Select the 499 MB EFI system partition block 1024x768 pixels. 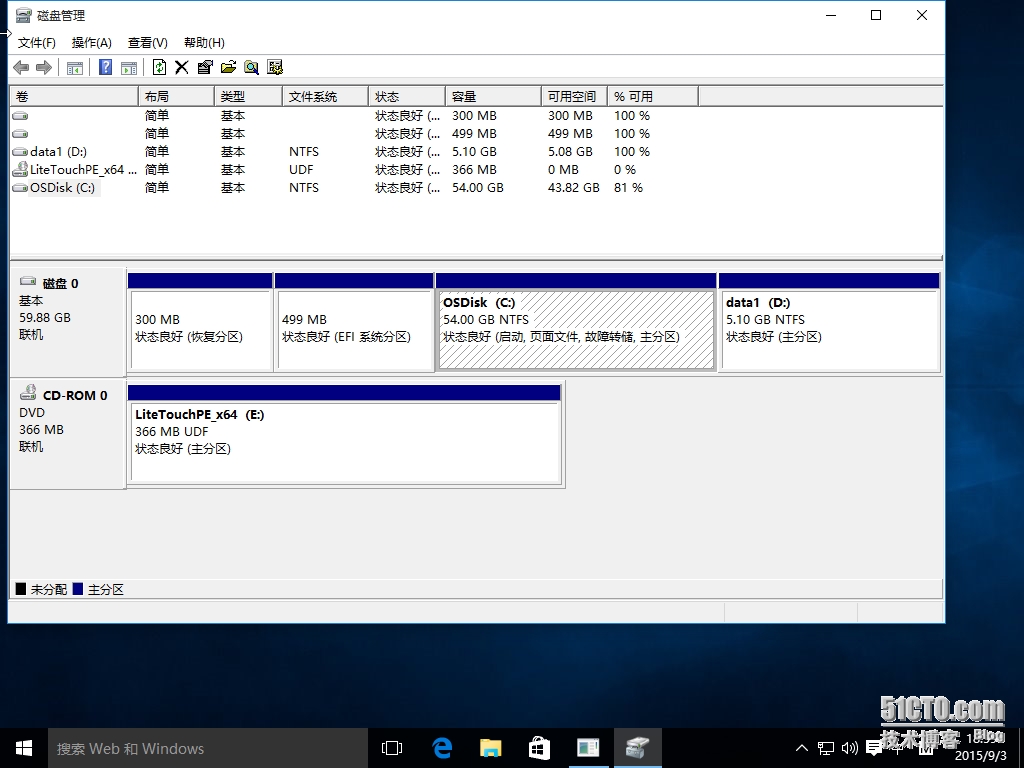(x=354, y=330)
